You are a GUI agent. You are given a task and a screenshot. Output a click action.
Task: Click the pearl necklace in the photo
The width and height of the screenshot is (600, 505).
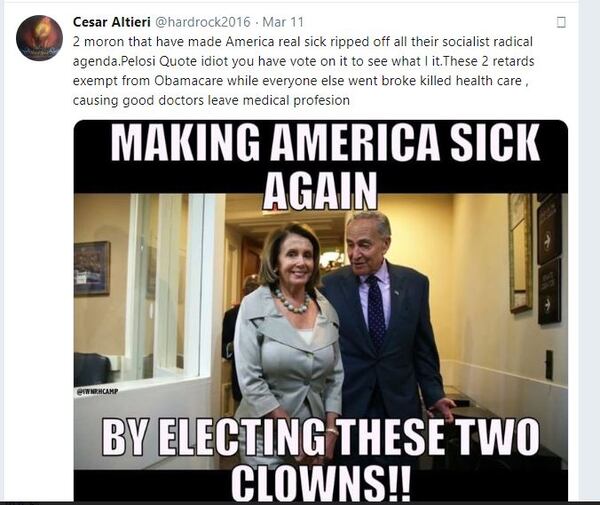pyautogui.click(x=292, y=301)
